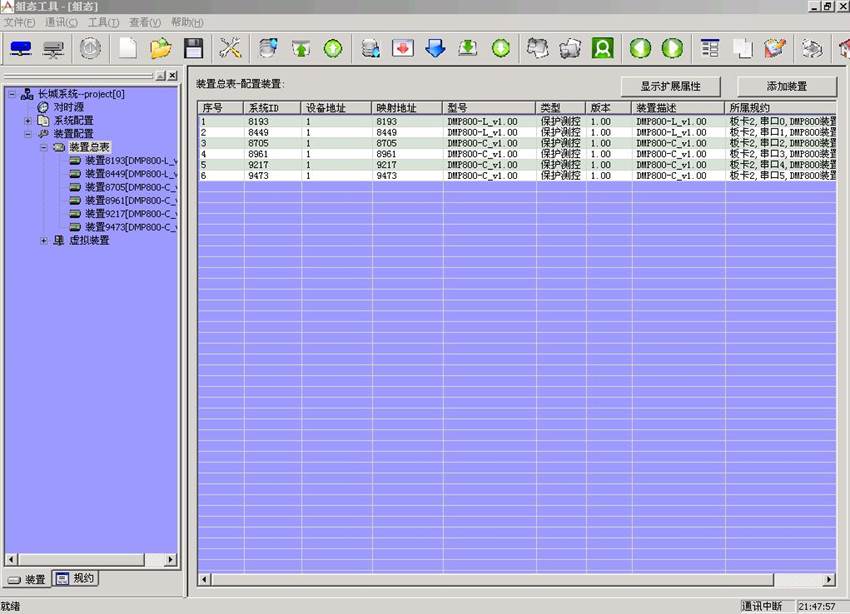Click the round grey power icon
Screen dimensions: 850x614
tap(90, 49)
